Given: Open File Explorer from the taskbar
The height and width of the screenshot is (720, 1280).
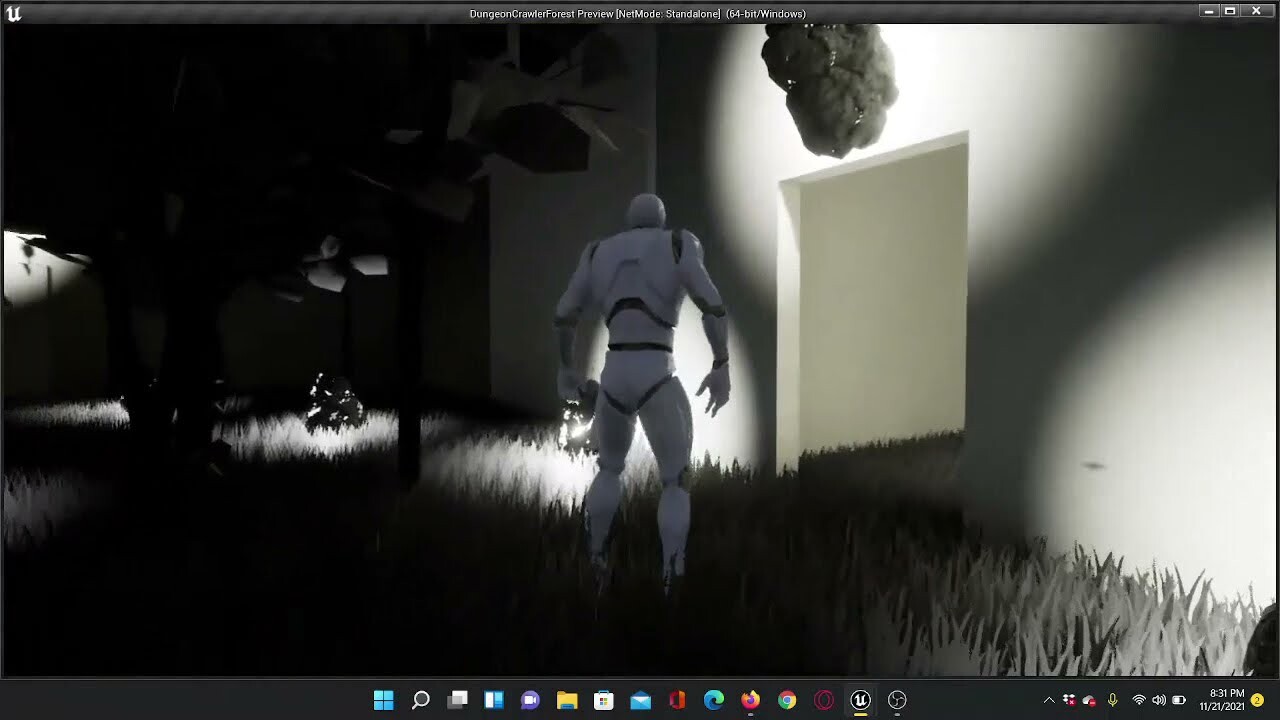Looking at the screenshot, I should click(x=567, y=700).
